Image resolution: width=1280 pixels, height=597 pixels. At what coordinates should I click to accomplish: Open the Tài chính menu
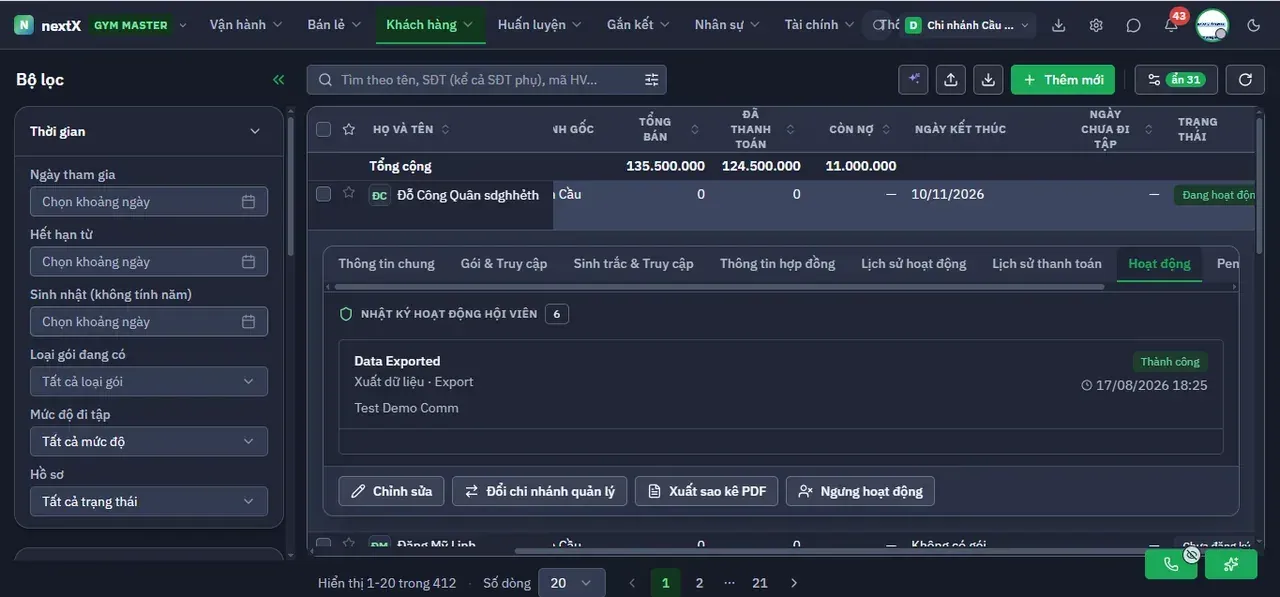[820, 25]
